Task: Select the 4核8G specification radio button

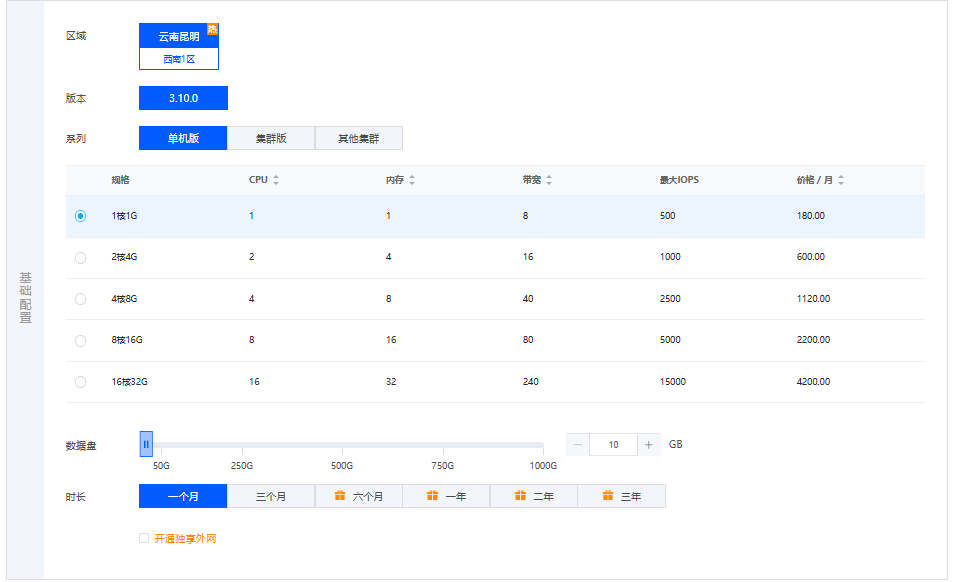Action: click(x=80, y=299)
